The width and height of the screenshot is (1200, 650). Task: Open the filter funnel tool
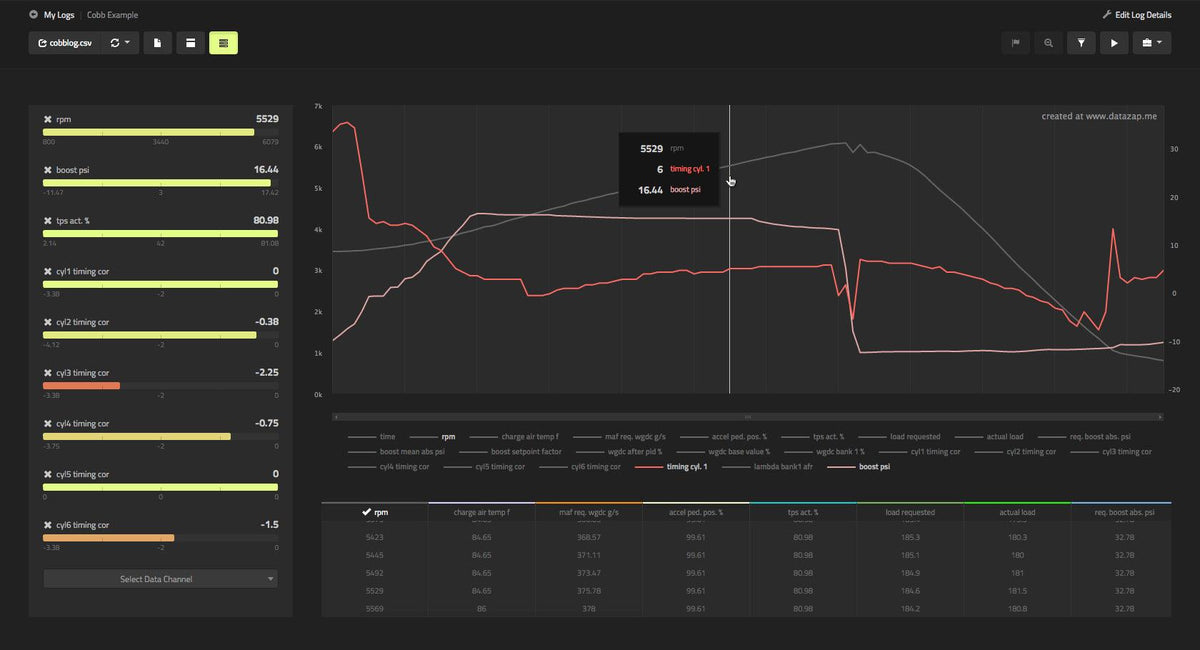(x=1081, y=43)
